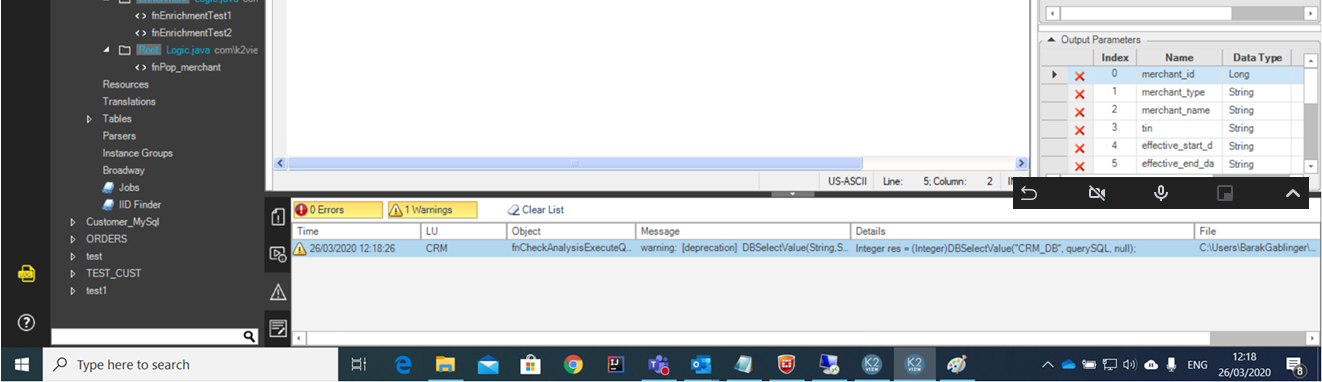
Task: Open notification center in system tray
Action: [x=1294, y=365]
